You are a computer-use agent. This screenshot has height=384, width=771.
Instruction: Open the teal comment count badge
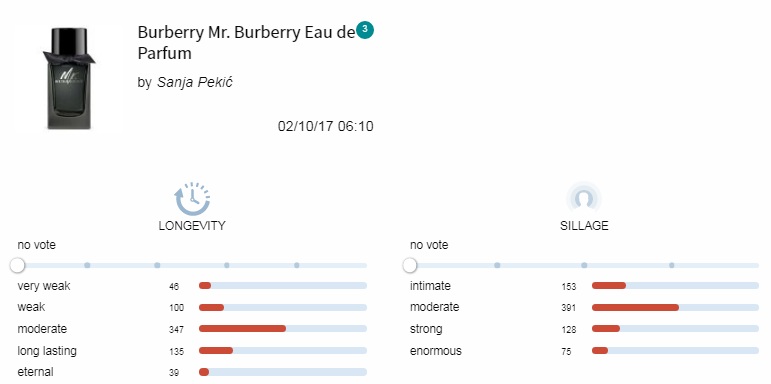tap(365, 30)
